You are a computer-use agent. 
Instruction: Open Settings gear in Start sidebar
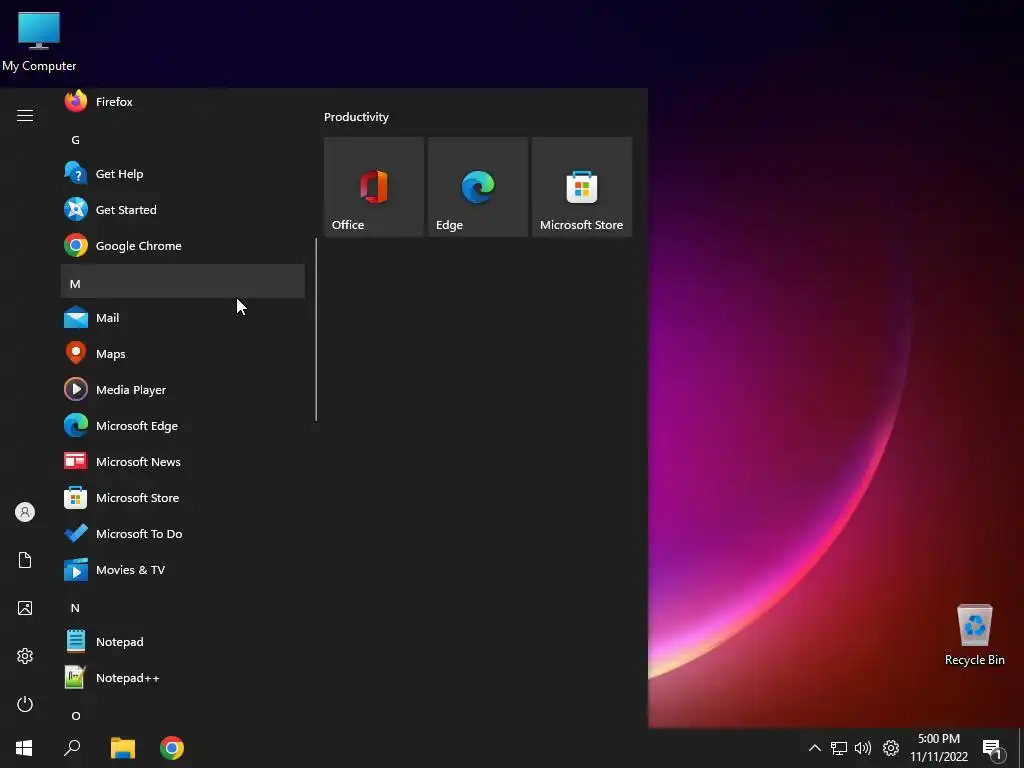tap(25, 656)
